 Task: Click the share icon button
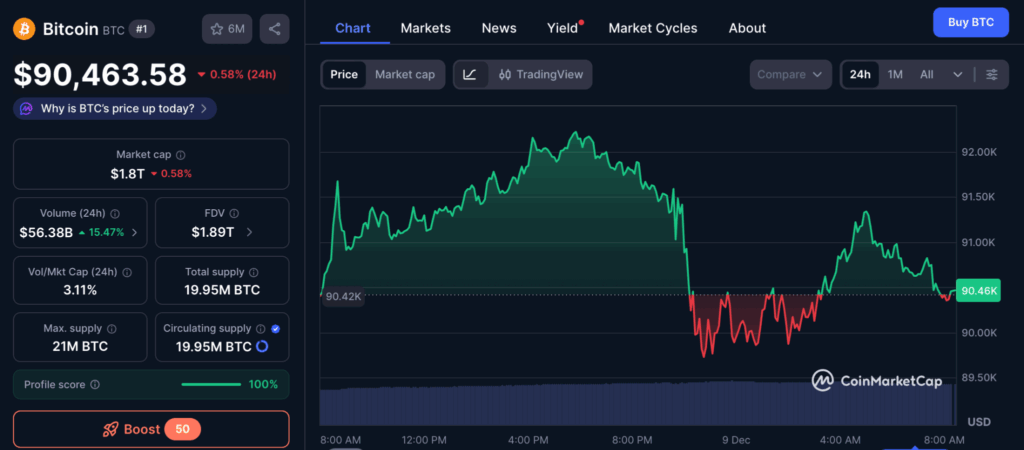pyautogui.click(x=274, y=29)
